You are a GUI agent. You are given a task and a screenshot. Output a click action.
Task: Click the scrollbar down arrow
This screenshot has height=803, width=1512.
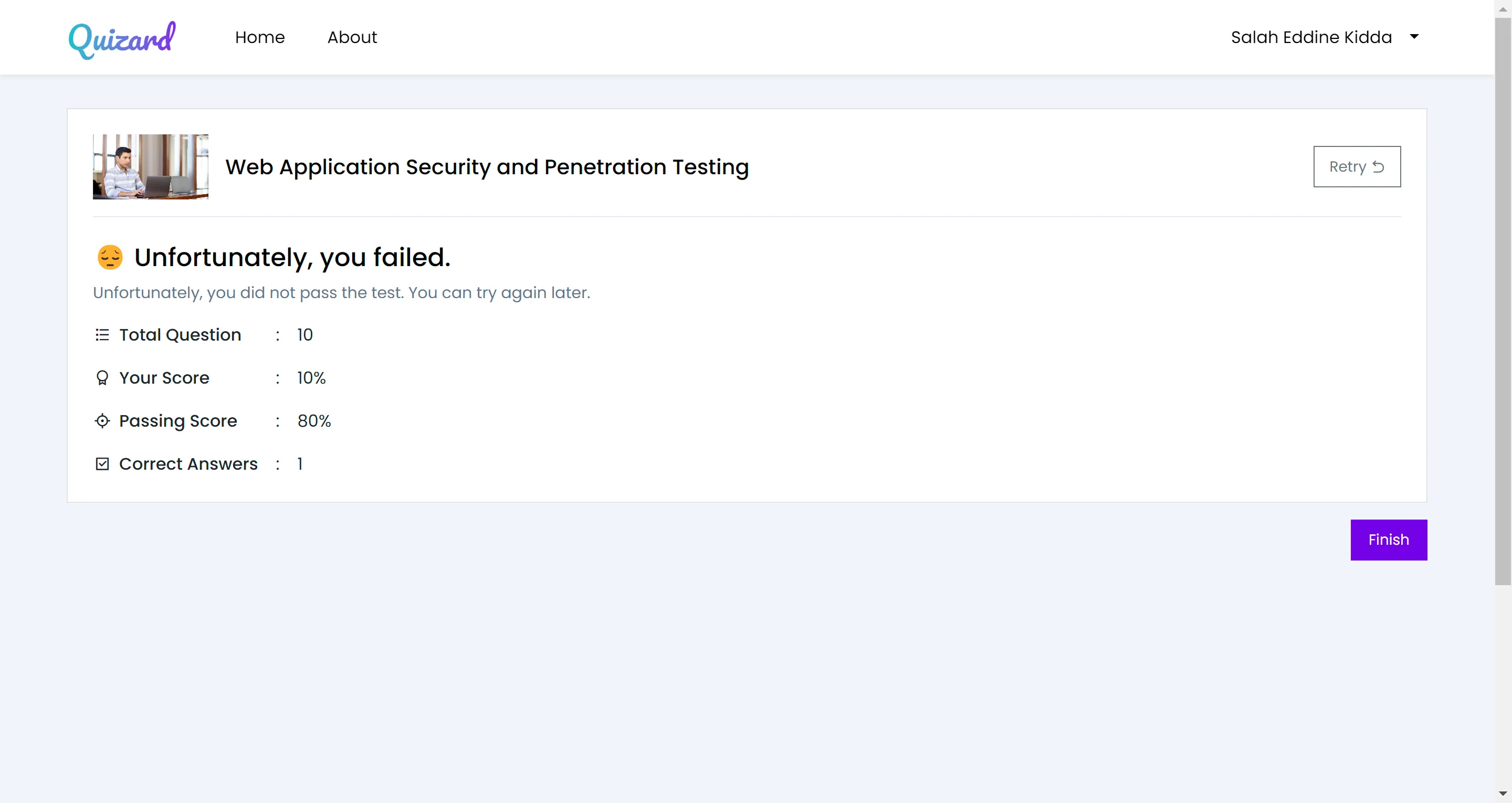pos(1503,794)
